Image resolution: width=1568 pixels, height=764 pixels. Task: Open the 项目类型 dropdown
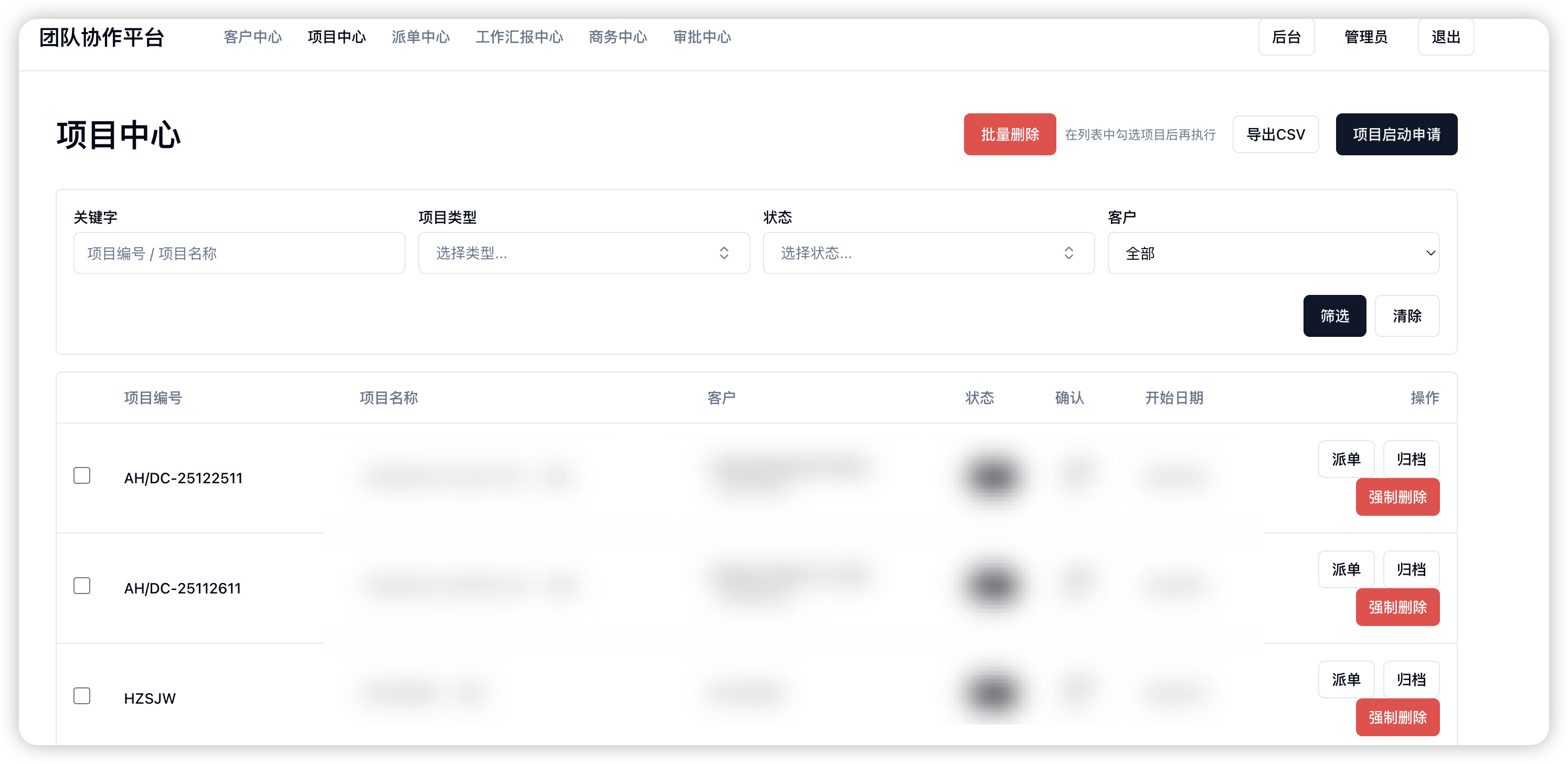point(583,253)
